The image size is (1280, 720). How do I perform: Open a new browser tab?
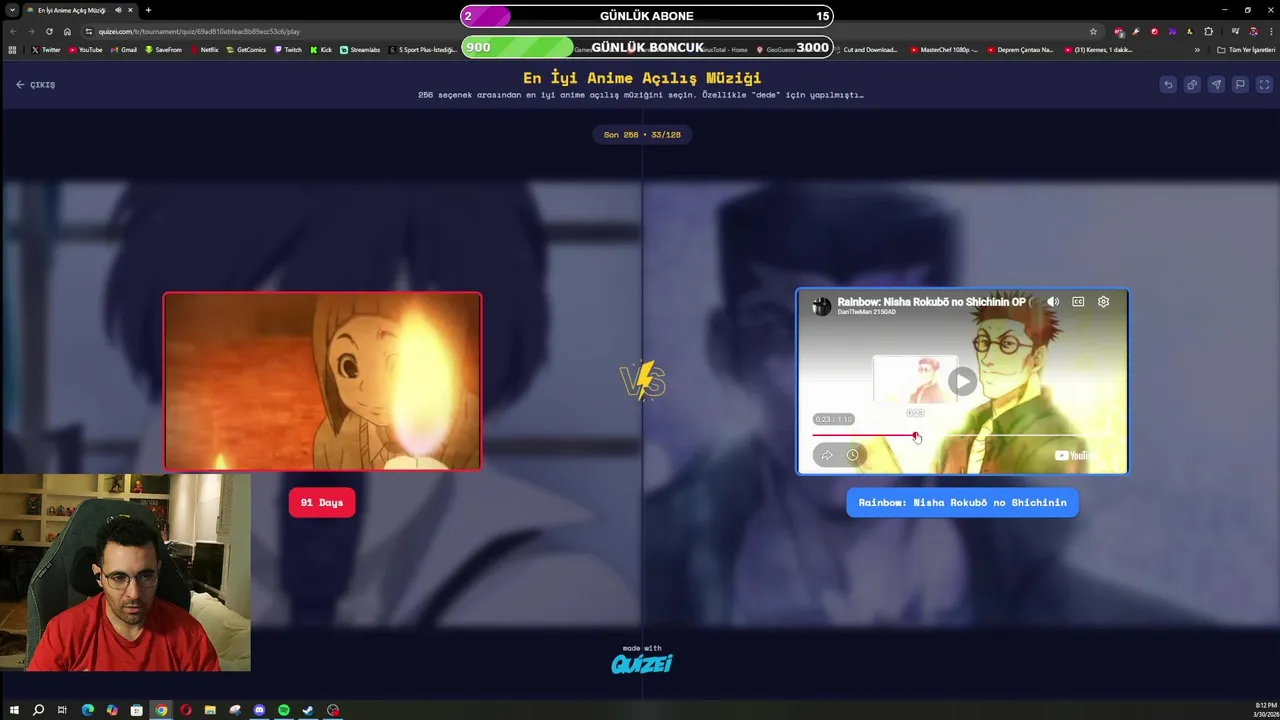tap(148, 10)
